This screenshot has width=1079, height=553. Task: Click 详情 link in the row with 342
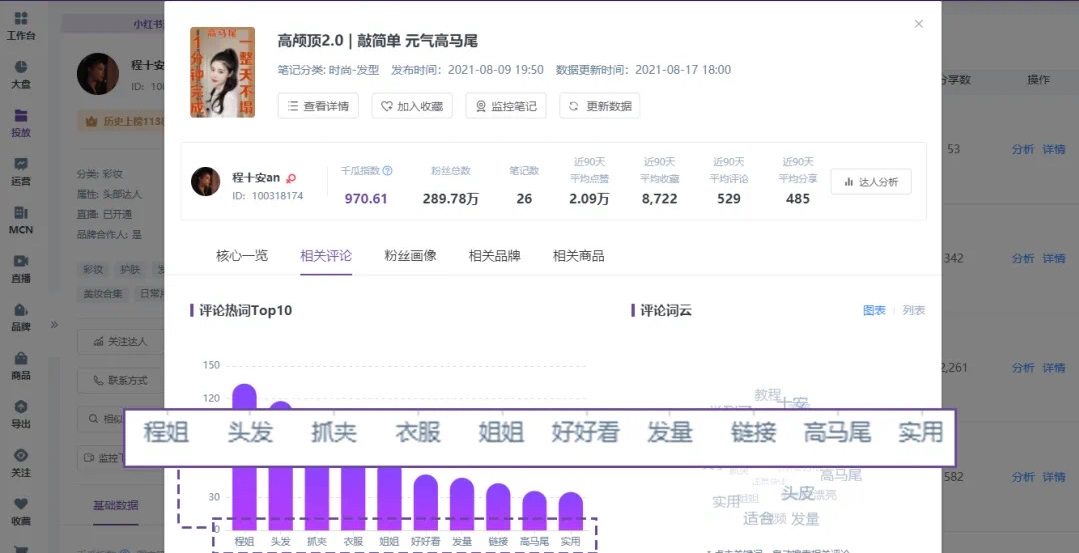(1054, 259)
